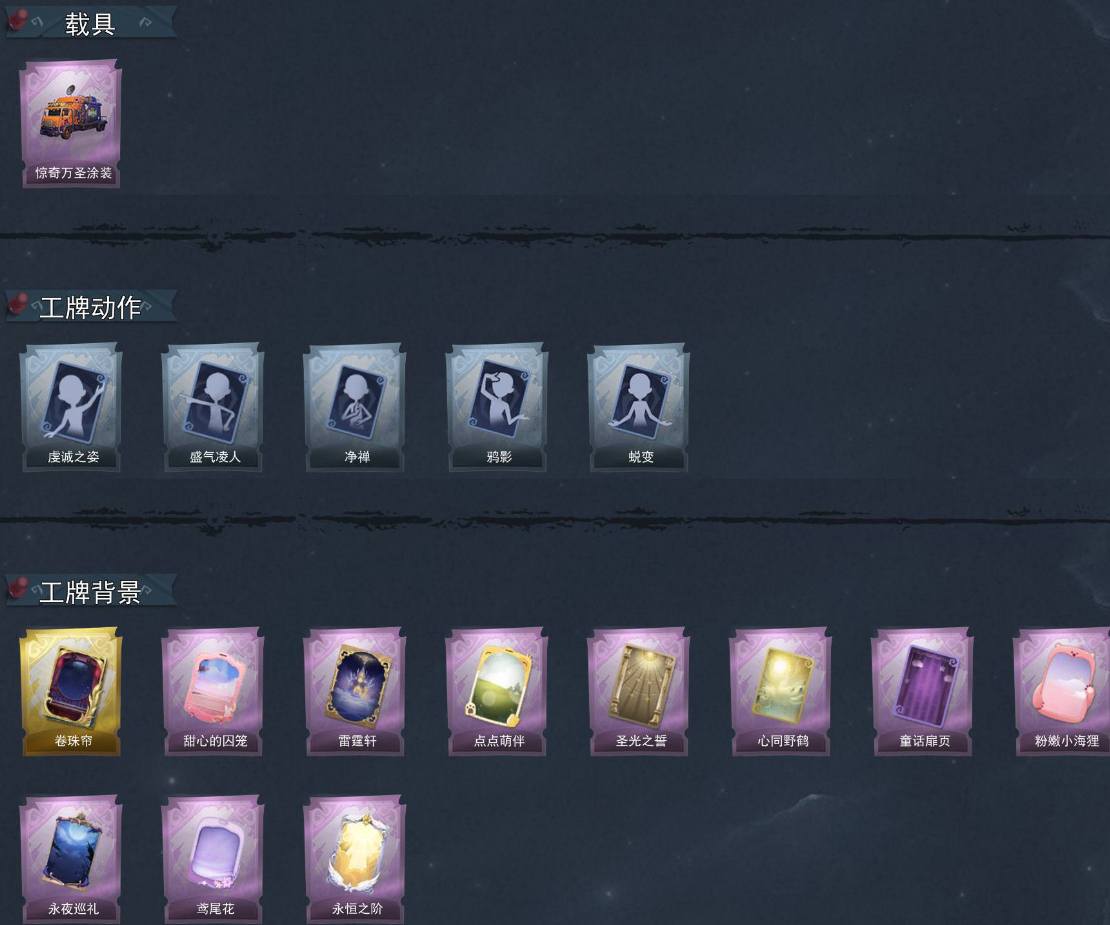
Task: Select the 圣光之誓 badge background
Action: pyautogui.click(x=639, y=692)
